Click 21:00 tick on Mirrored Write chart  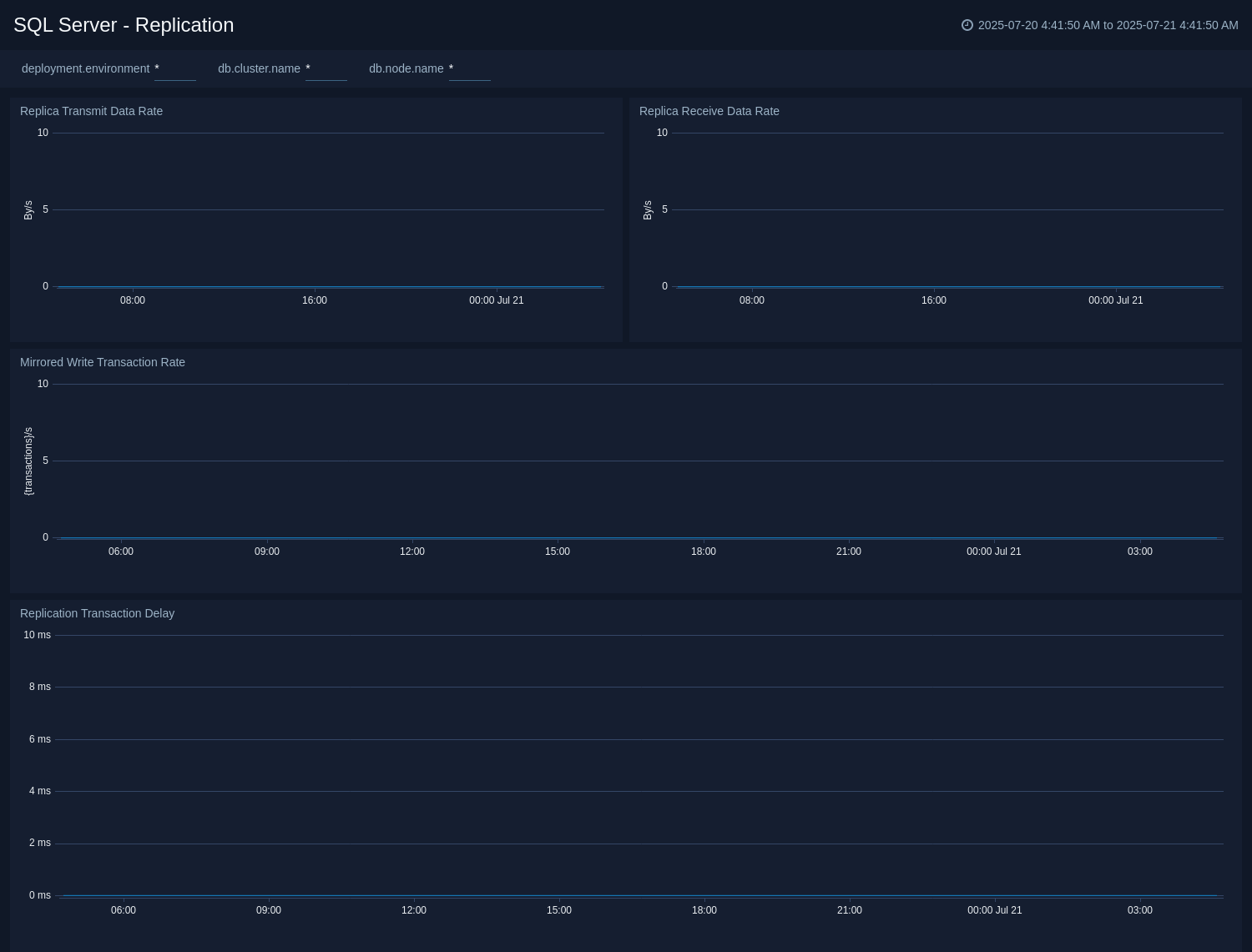tap(849, 552)
